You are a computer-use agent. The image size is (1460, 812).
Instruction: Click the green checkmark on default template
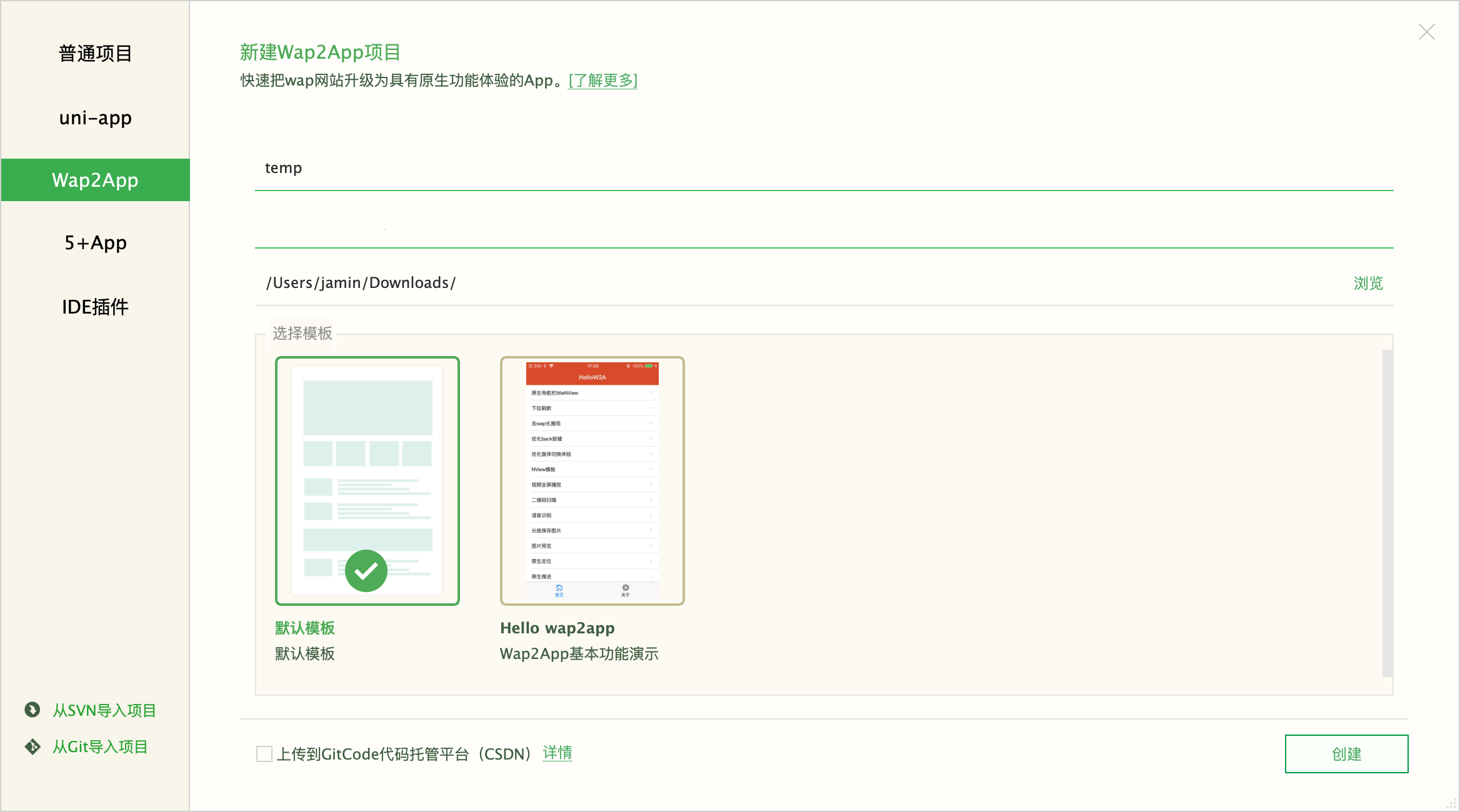[x=366, y=570]
